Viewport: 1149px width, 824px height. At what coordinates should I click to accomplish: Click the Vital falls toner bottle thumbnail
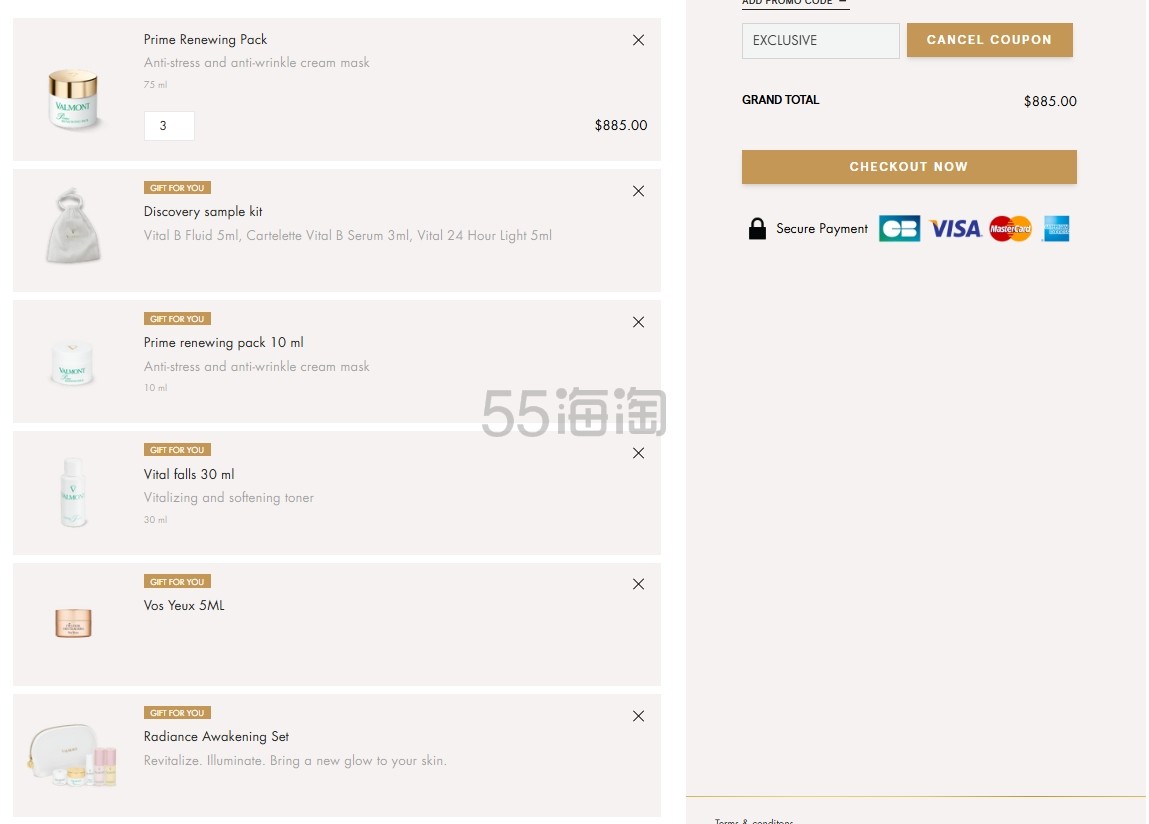click(x=73, y=492)
